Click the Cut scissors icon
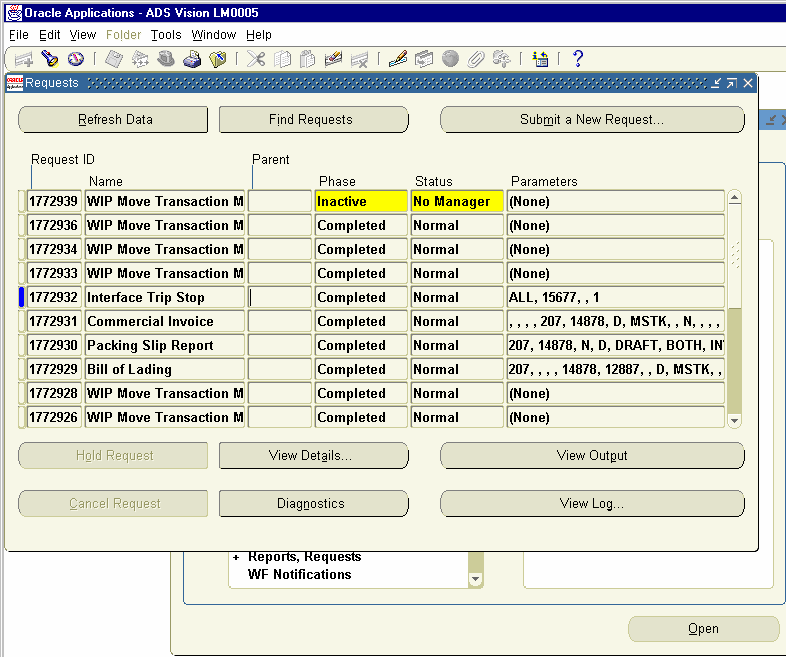 pos(256,59)
